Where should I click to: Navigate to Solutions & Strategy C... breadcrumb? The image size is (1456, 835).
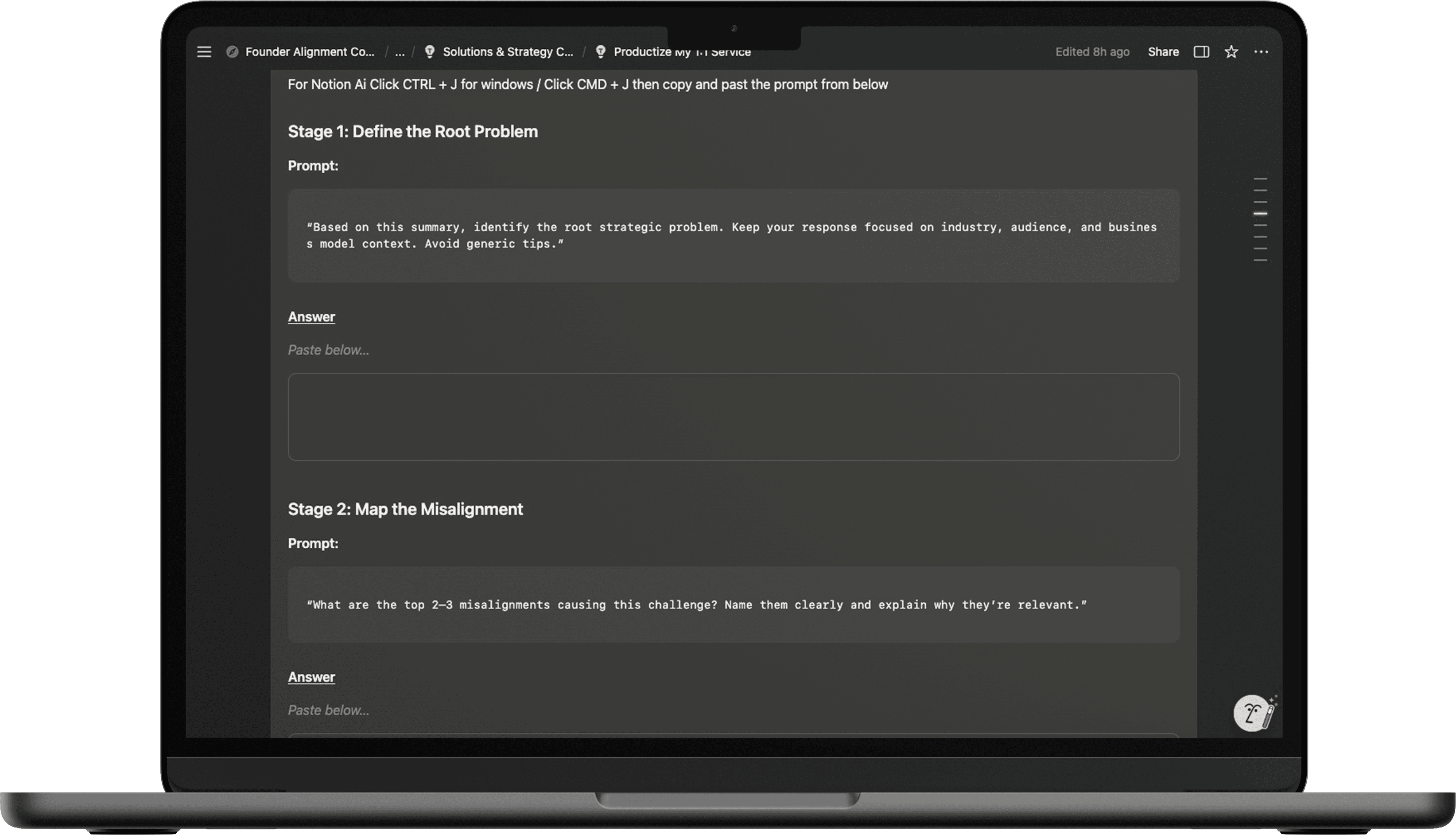pyautogui.click(x=508, y=51)
